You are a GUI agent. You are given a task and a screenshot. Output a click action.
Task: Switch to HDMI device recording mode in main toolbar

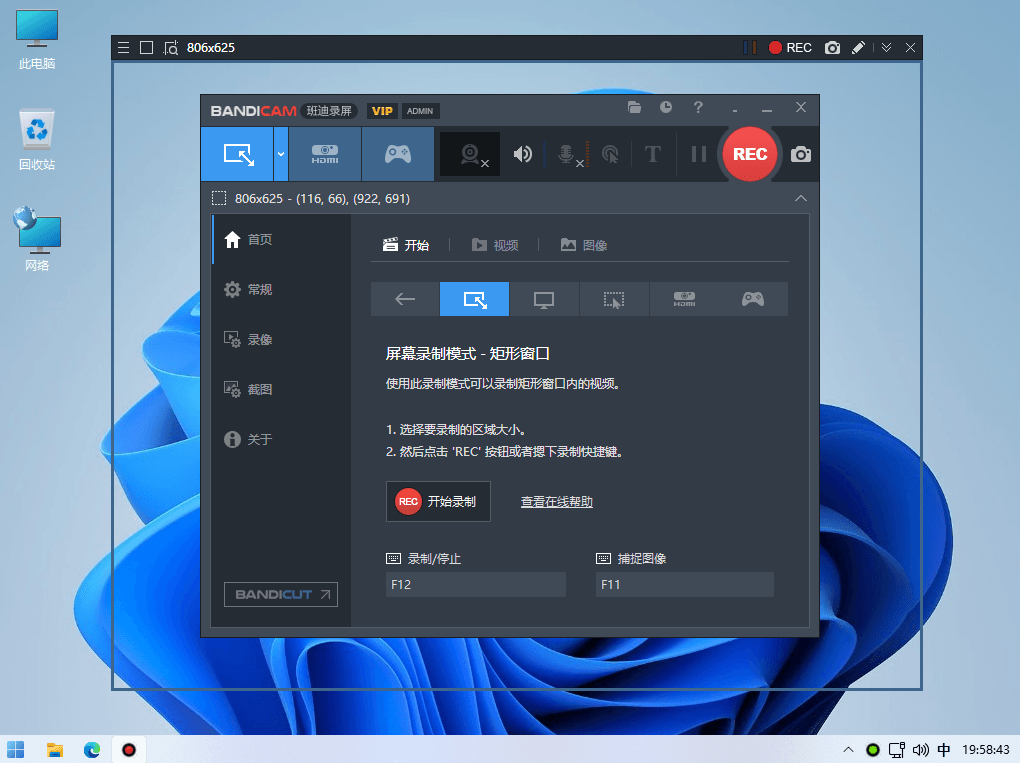coord(325,154)
